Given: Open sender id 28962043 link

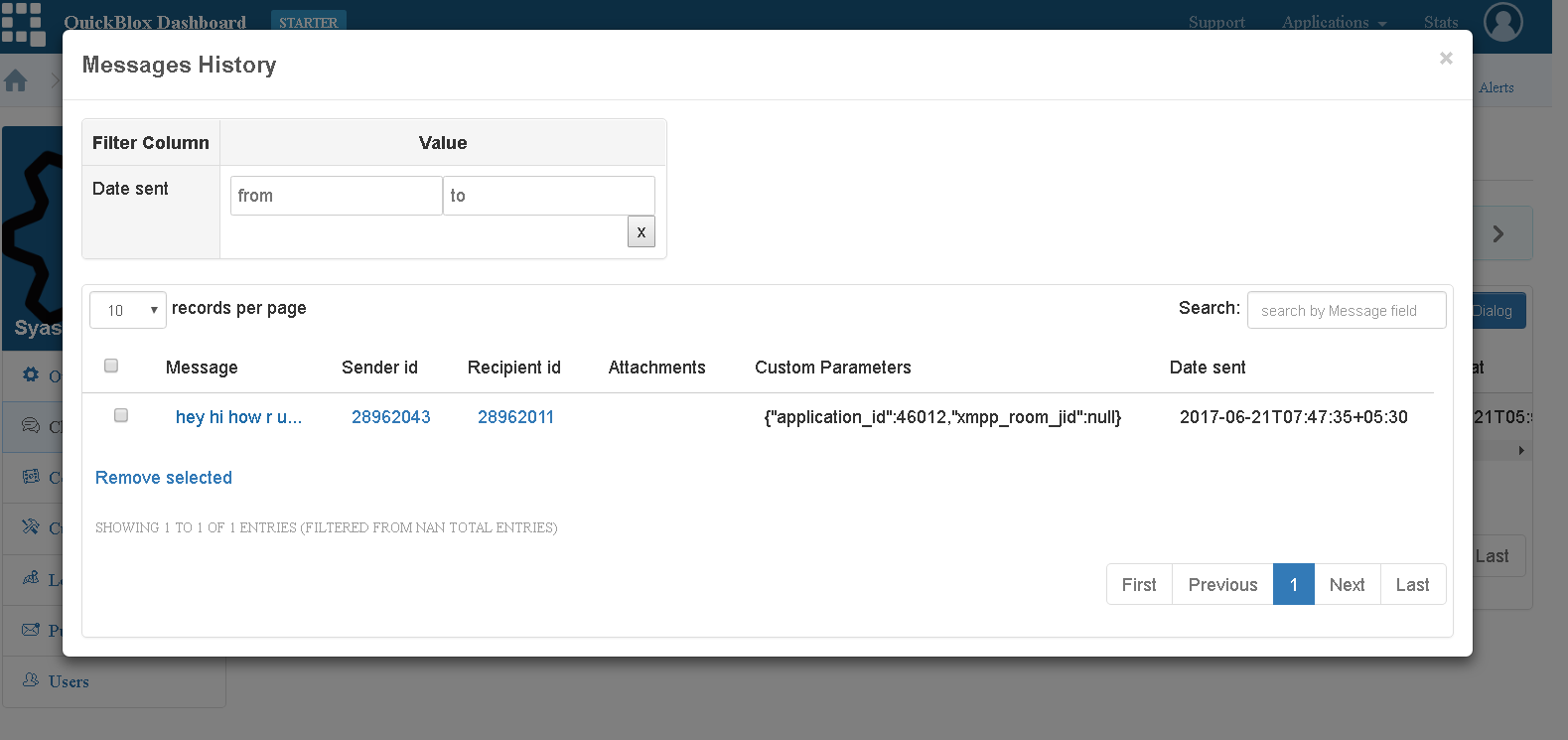Looking at the screenshot, I should [x=391, y=417].
